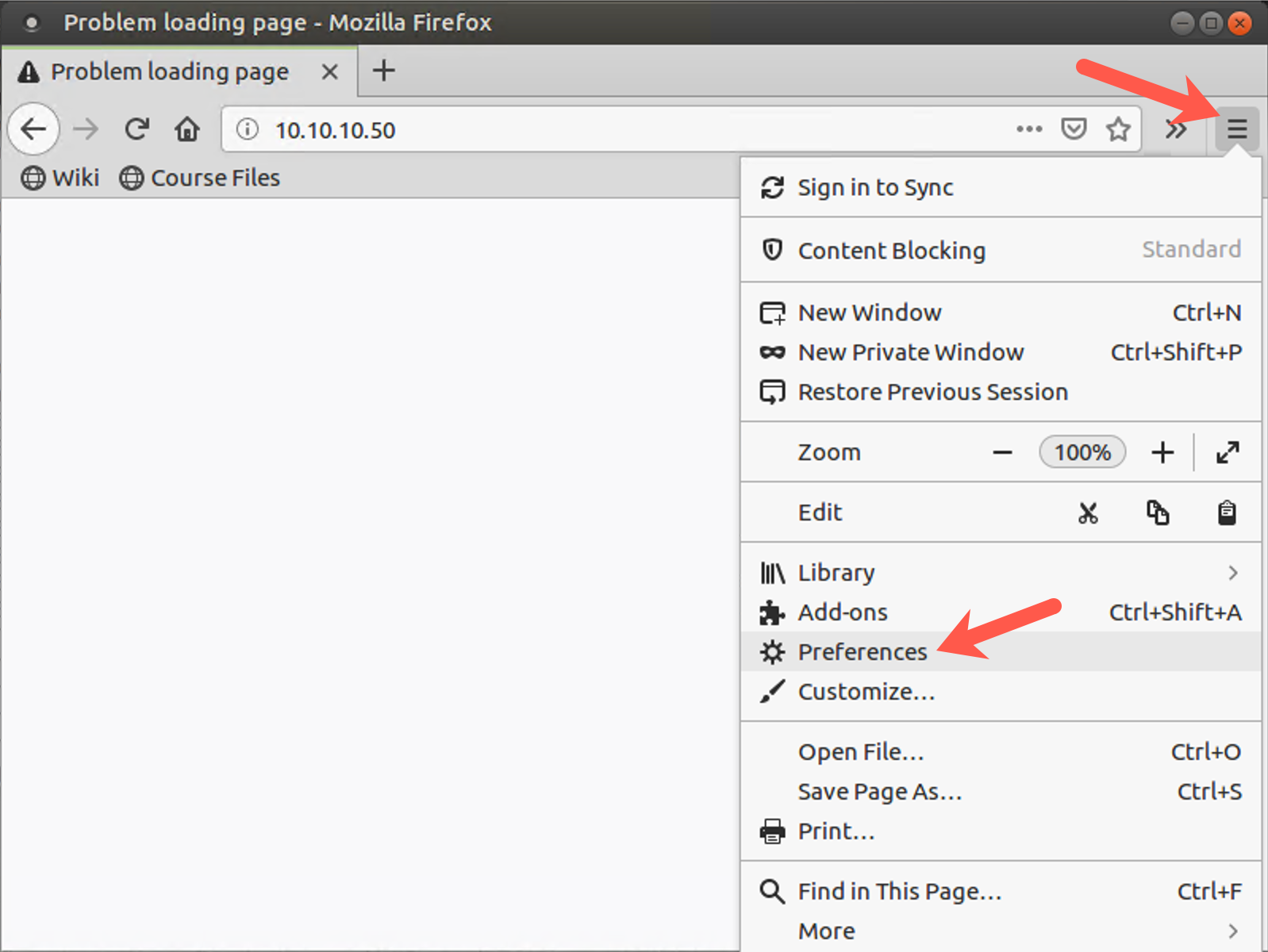
Task: Minimize the Firefox window
Action: point(1182,23)
